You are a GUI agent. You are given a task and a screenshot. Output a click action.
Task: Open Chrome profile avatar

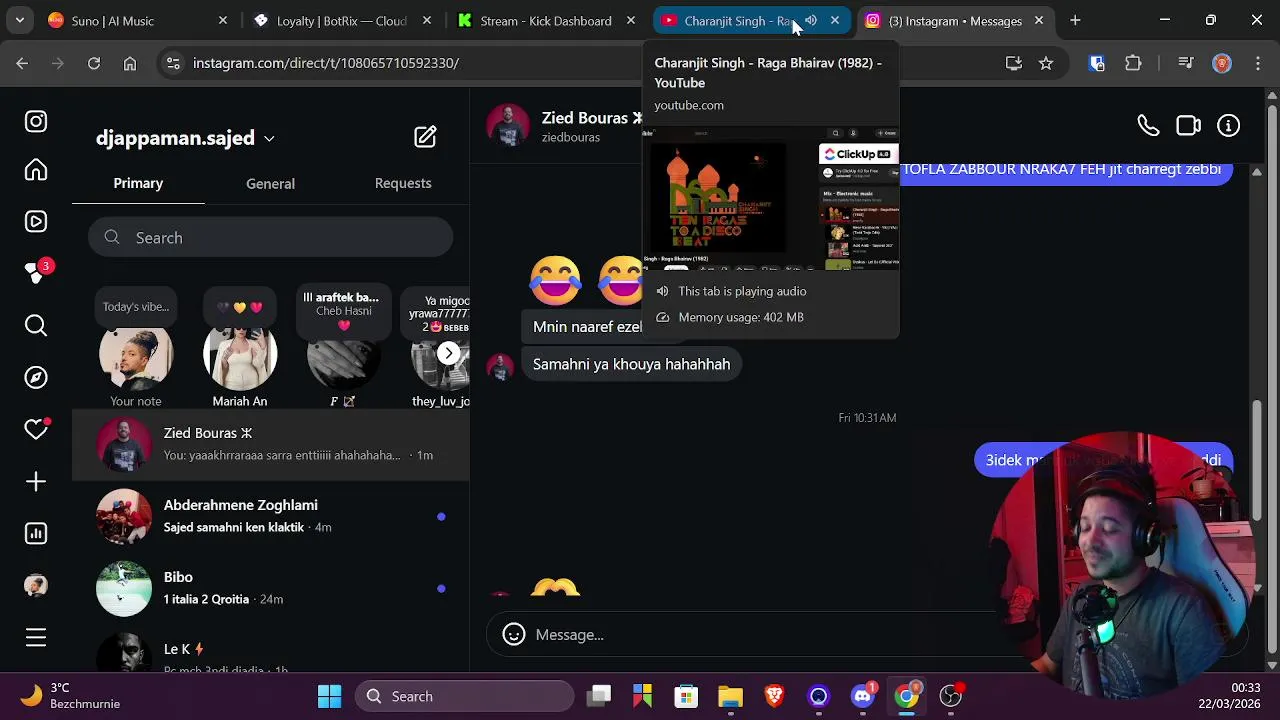point(1222,63)
